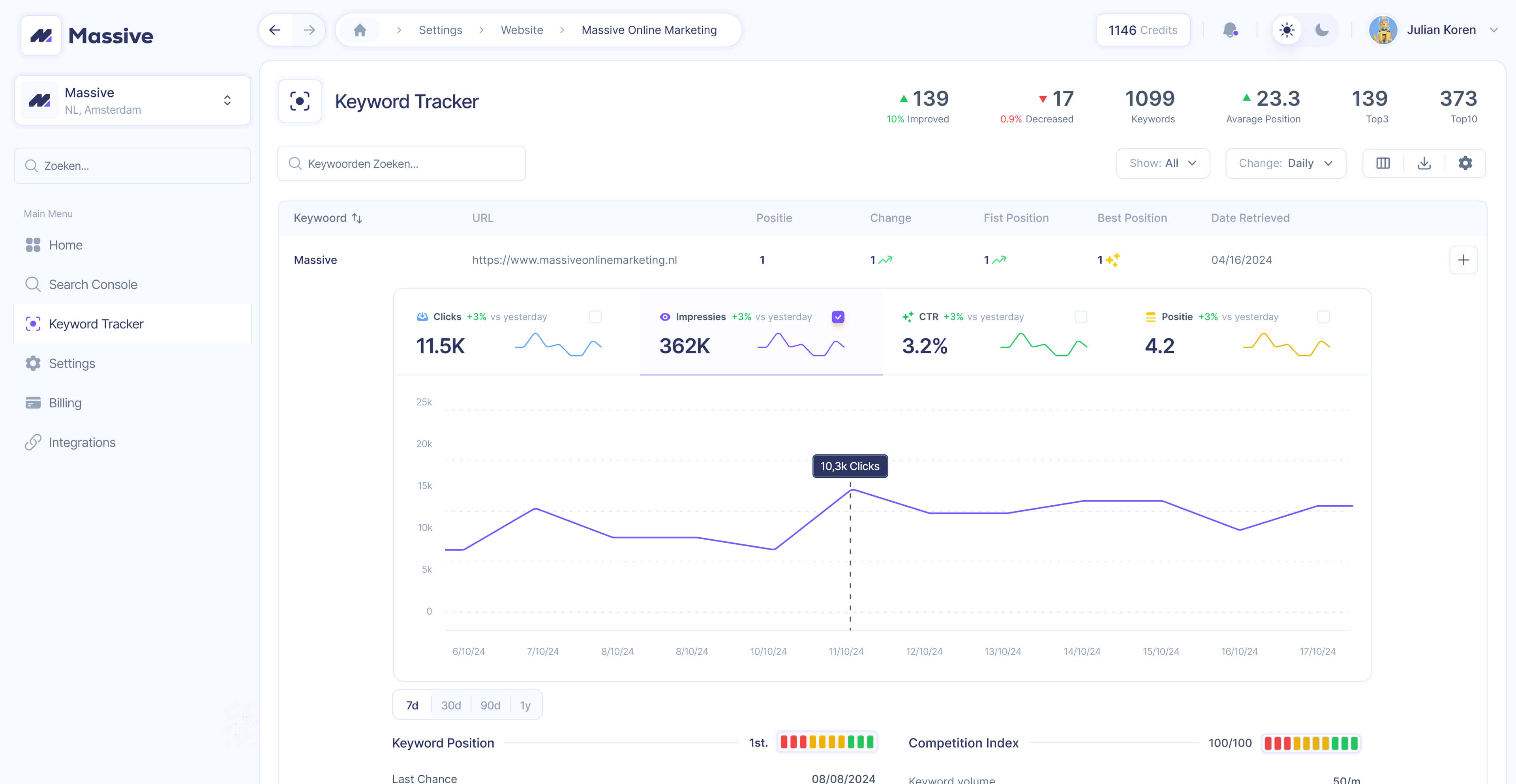
Task: Open the massiveonlinemarketing.nl URL
Action: (574, 260)
